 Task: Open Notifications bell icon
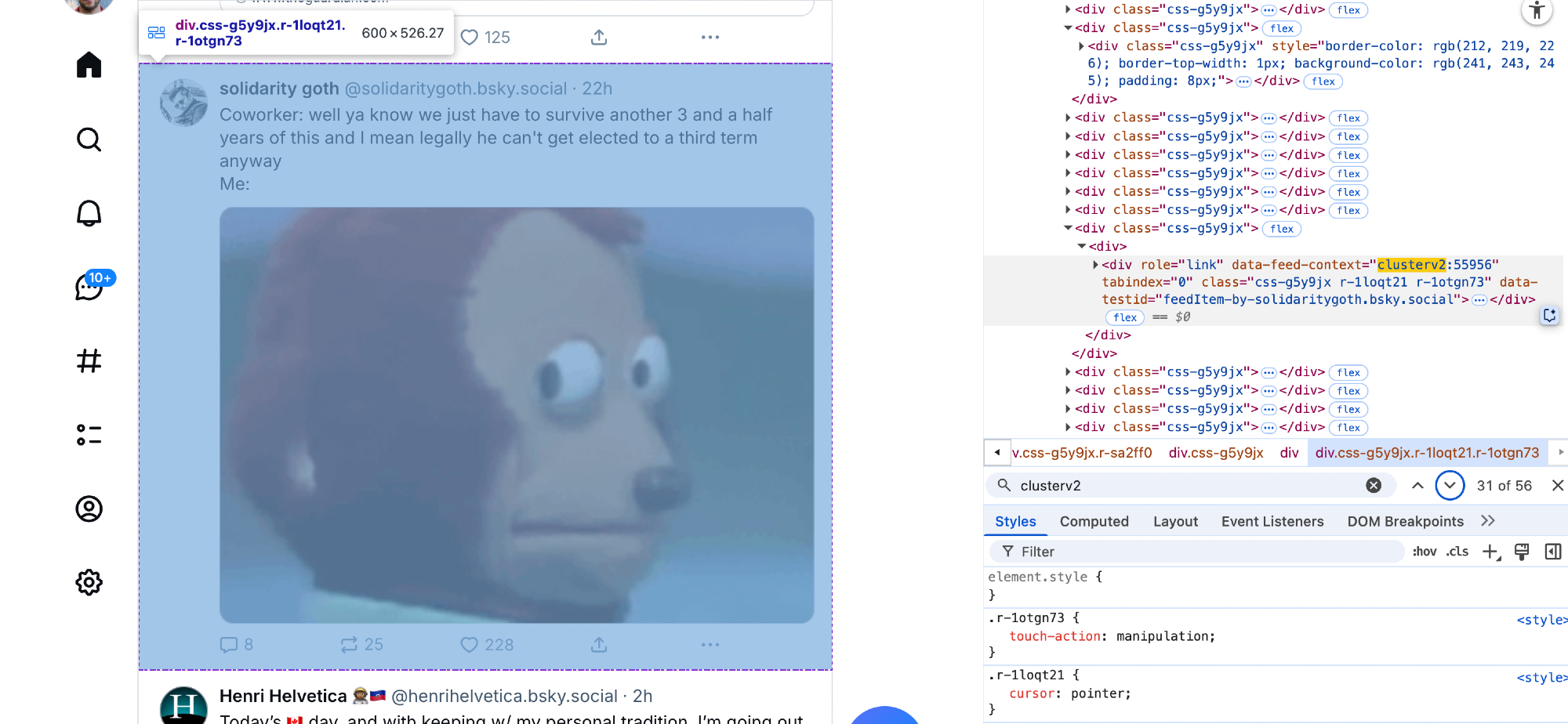pos(89,213)
